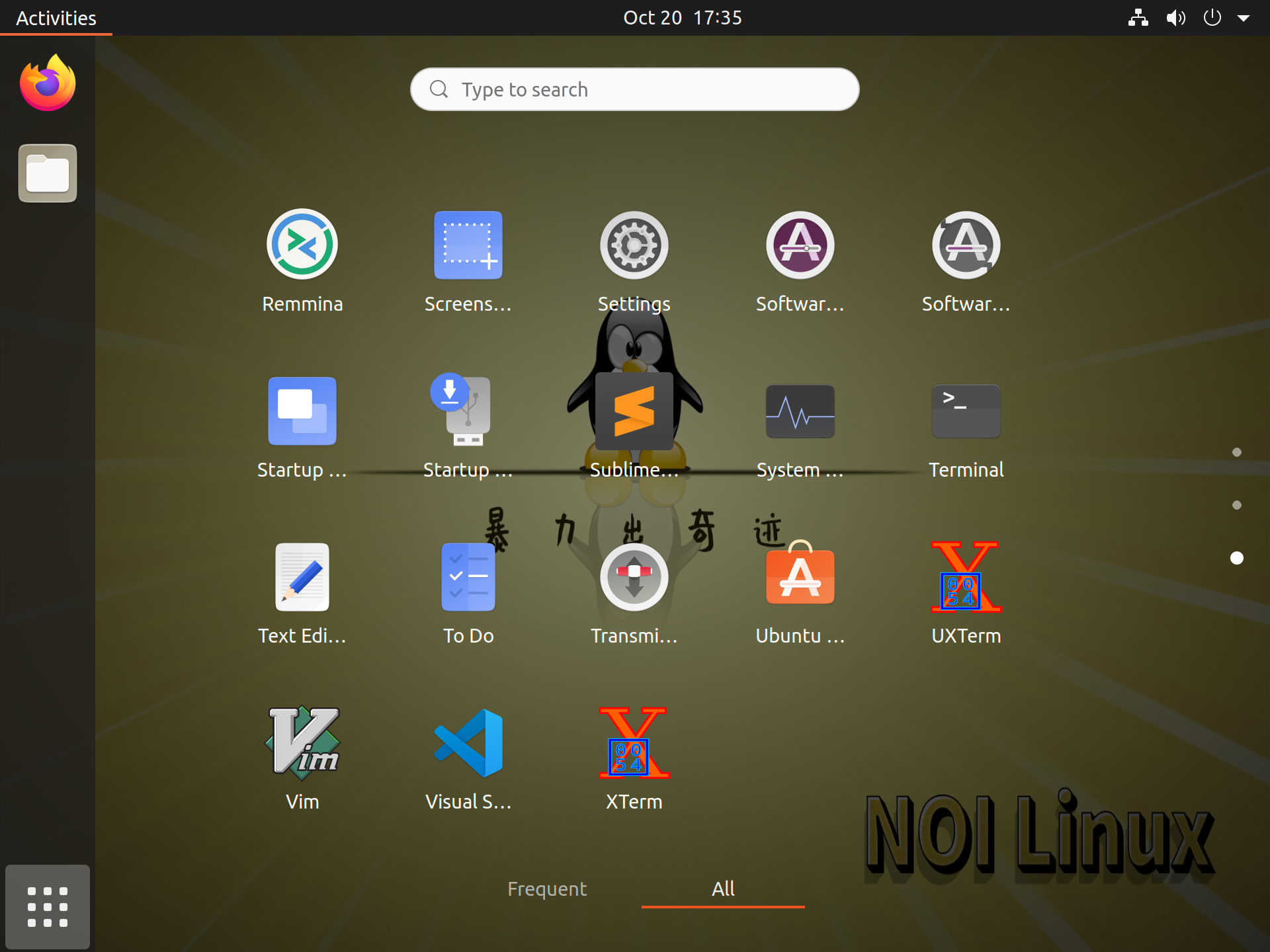The height and width of the screenshot is (952, 1270).
Task: Open the purple Software & Updates icon
Action: 800,245
